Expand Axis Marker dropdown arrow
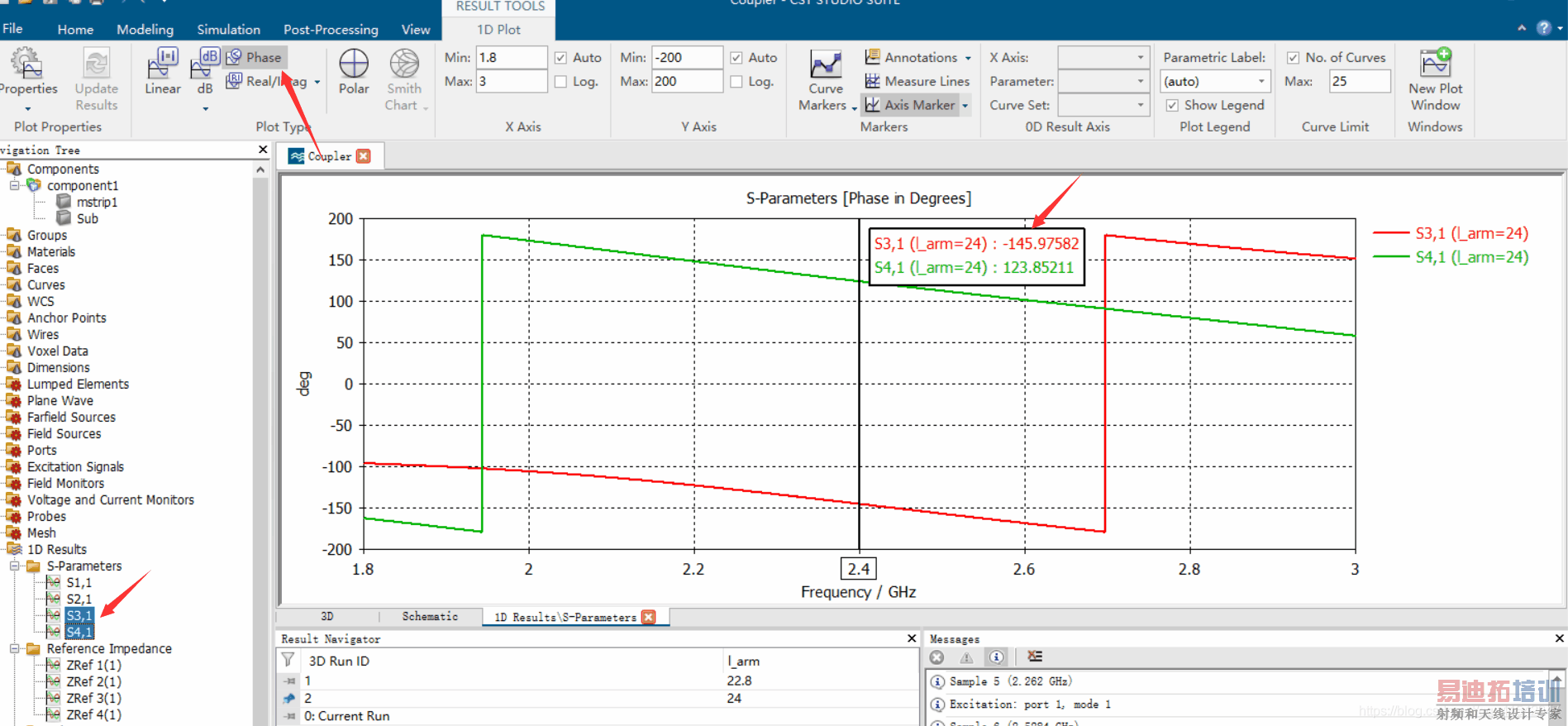Viewport: 1568px width, 726px height. tap(965, 106)
